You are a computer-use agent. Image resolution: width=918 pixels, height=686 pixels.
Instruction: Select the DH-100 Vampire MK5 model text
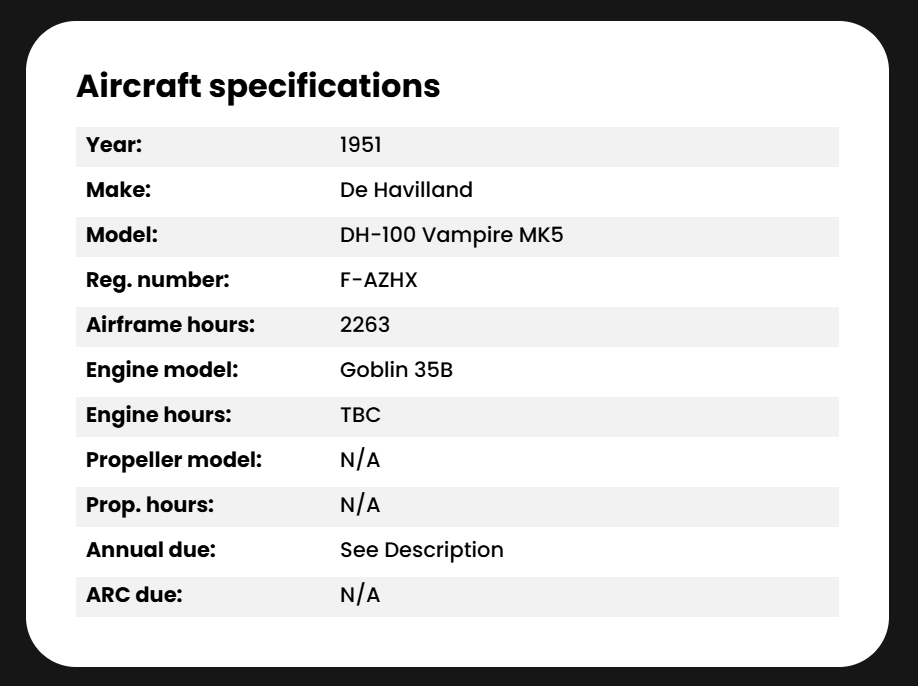(451, 235)
